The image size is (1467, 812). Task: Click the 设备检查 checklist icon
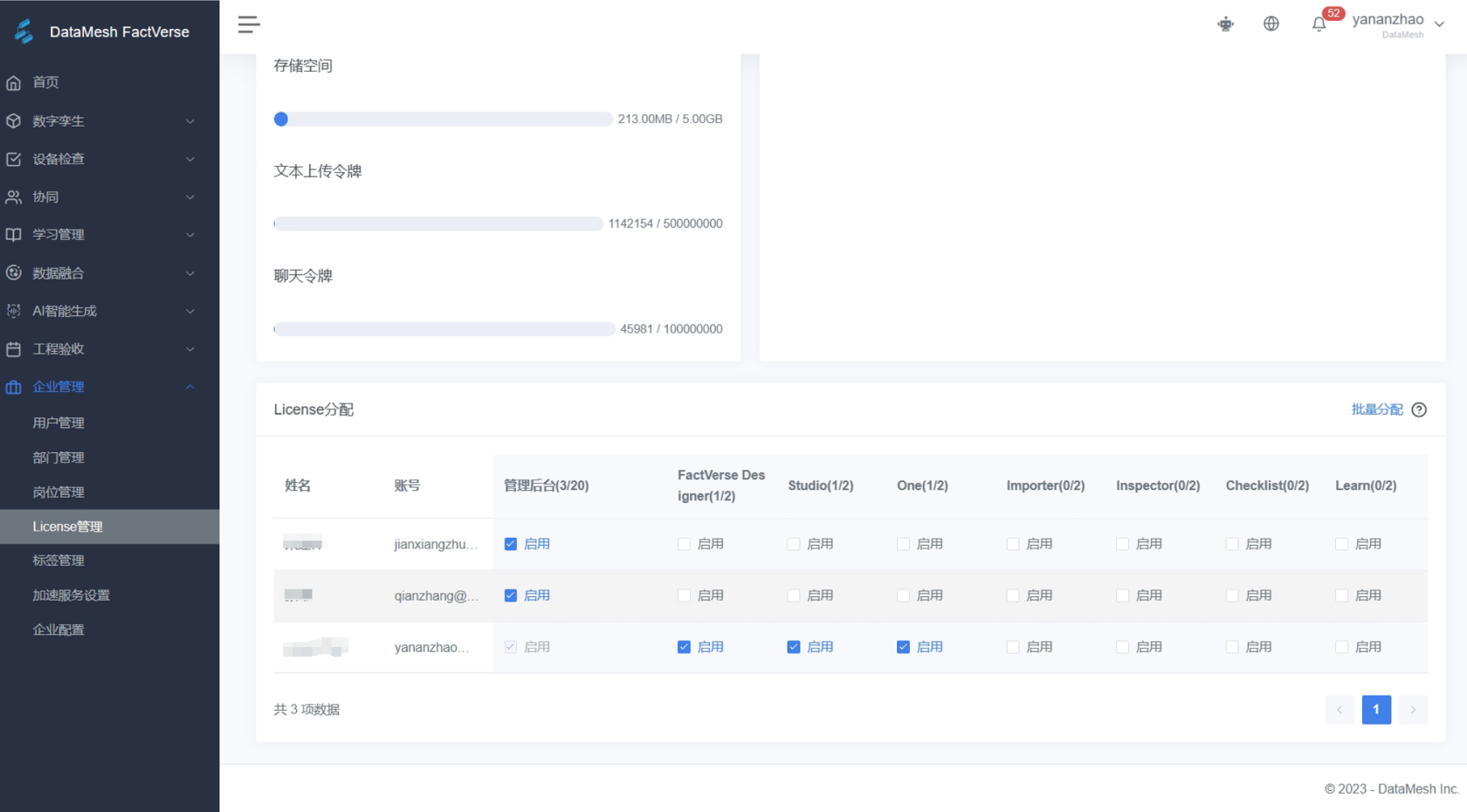[13, 159]
